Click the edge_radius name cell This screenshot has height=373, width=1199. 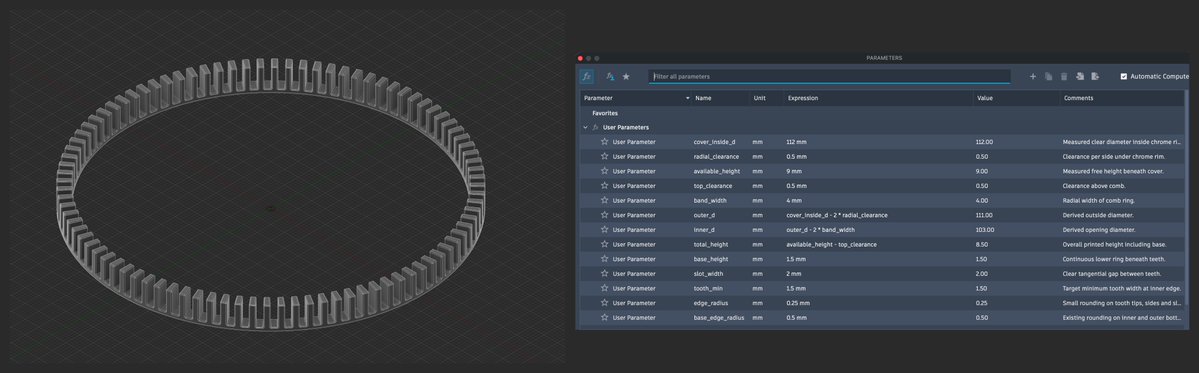(710, 303)
